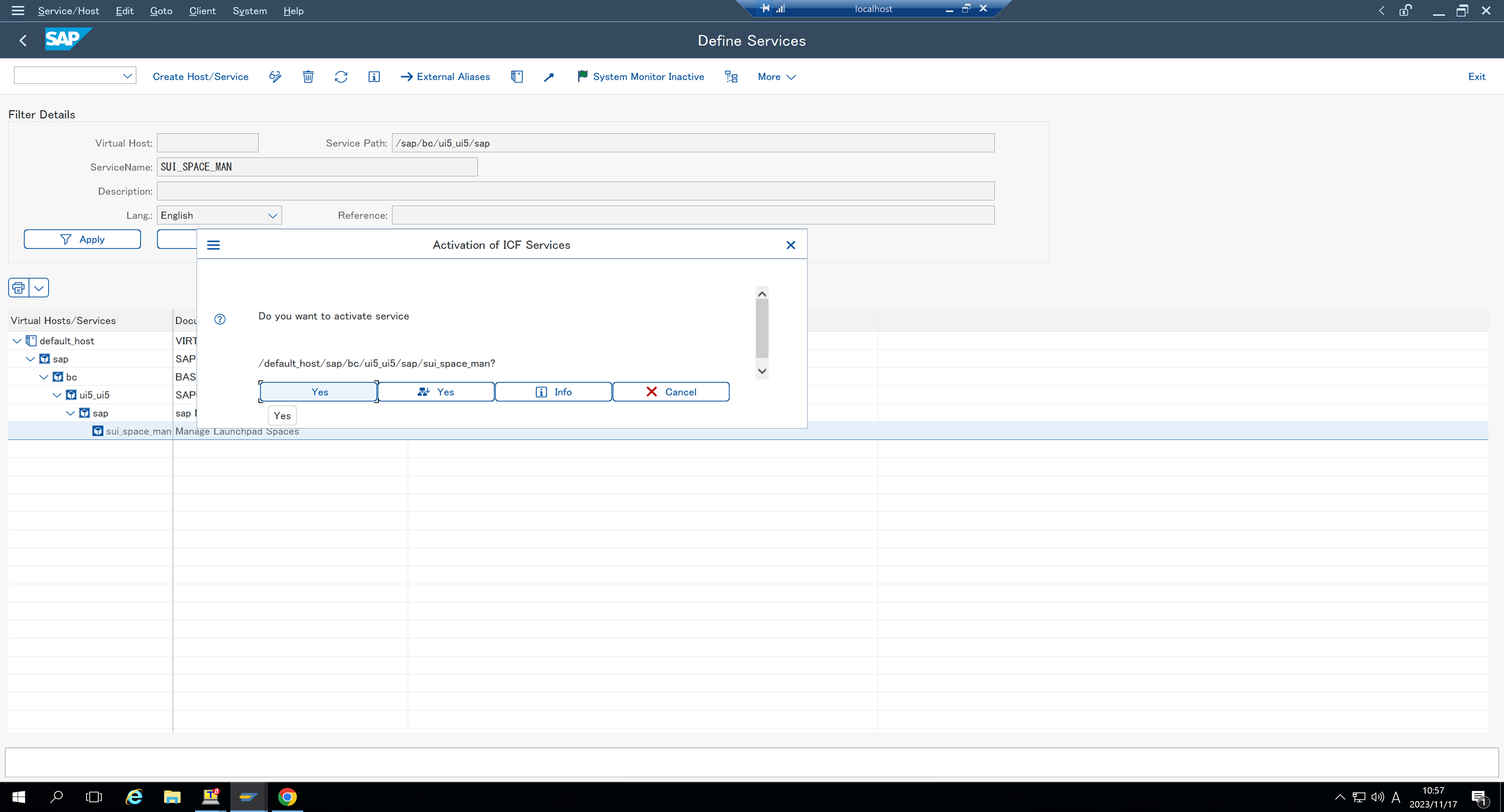Click the down arrow of the dialog scrollbar
Image resolution: width=1504 pixels, height=812 pixels.
tap(762, 371)
